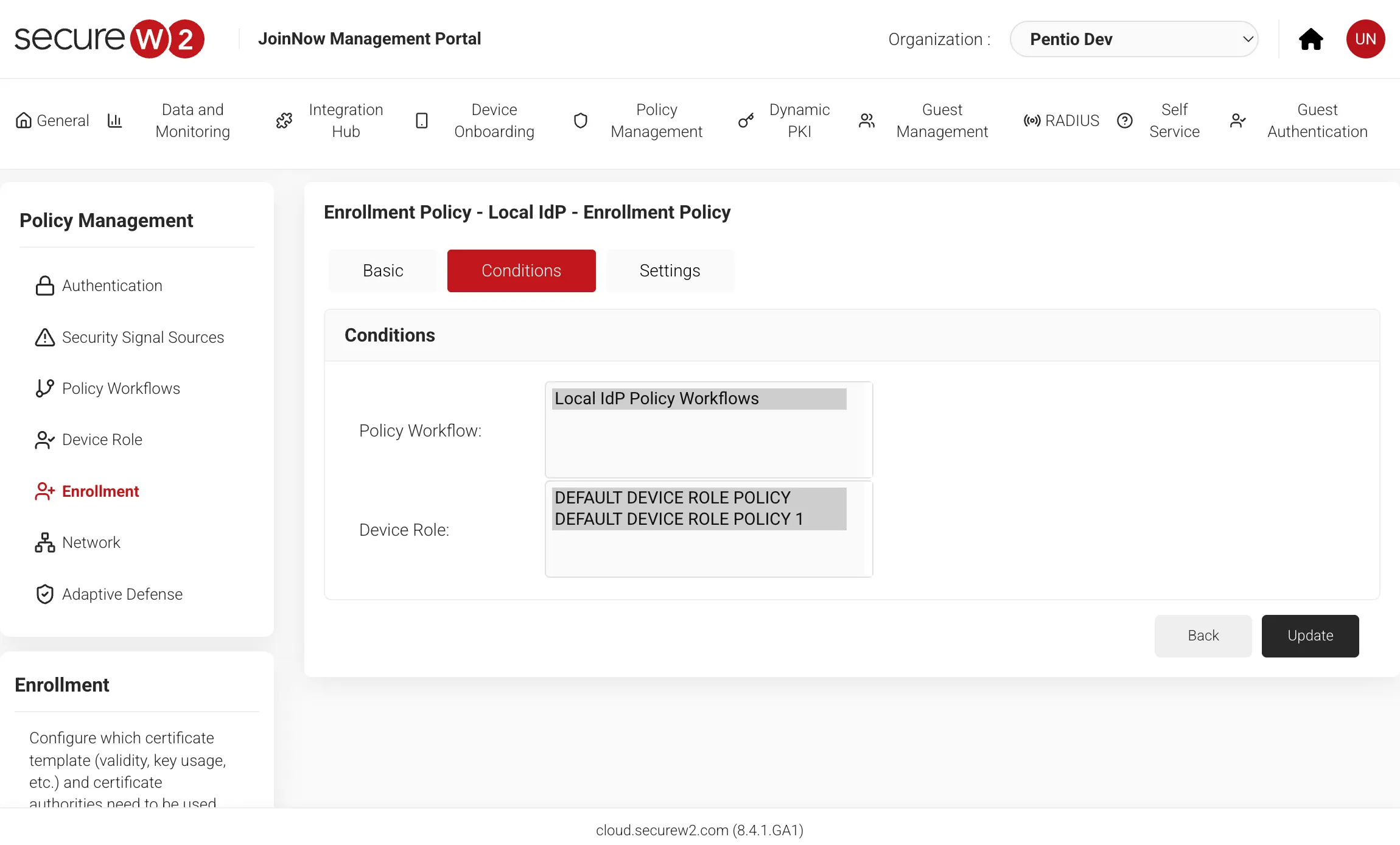Click the SecureW2 logo

(110, 39)
